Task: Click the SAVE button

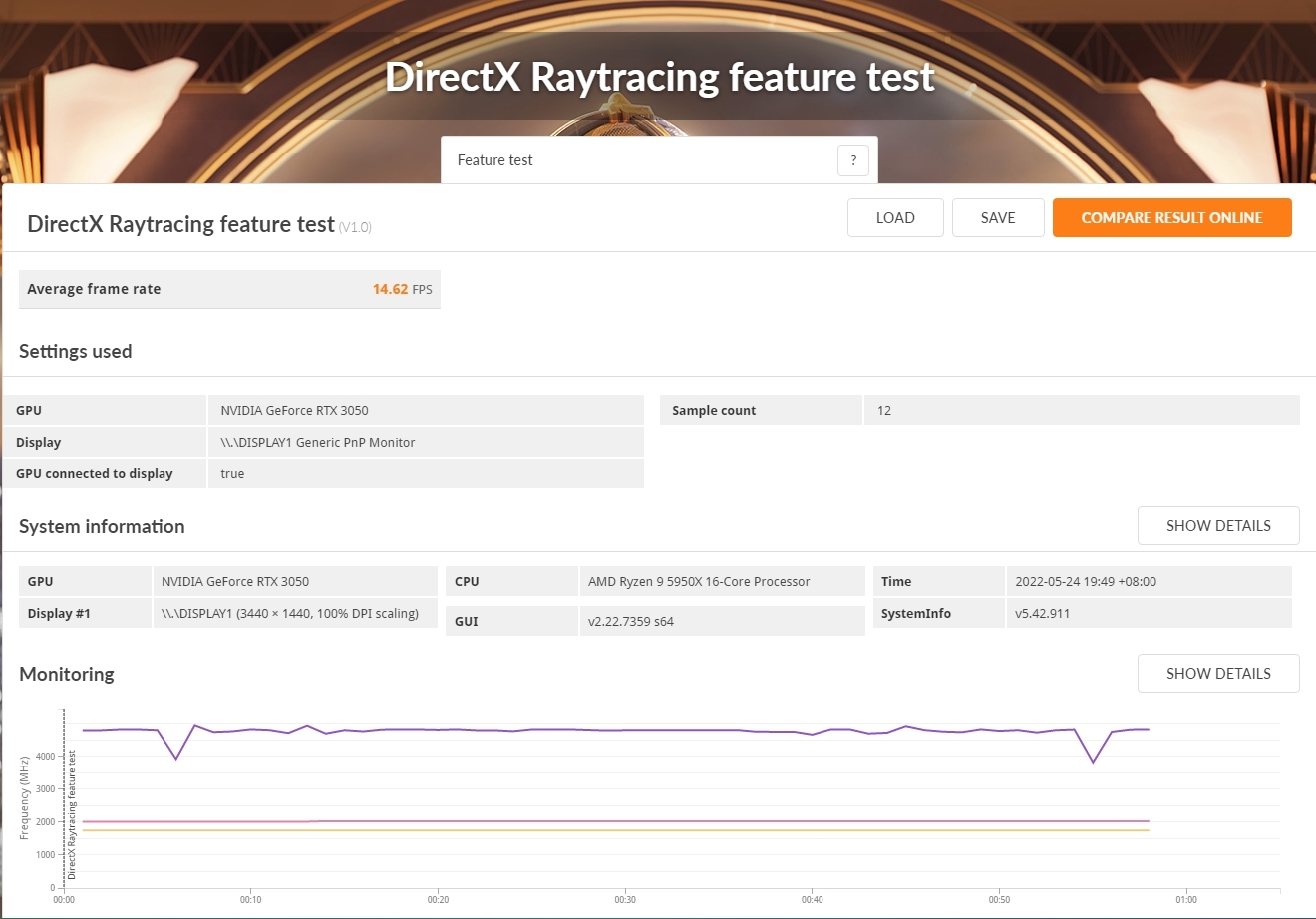Action: [998, 218]
